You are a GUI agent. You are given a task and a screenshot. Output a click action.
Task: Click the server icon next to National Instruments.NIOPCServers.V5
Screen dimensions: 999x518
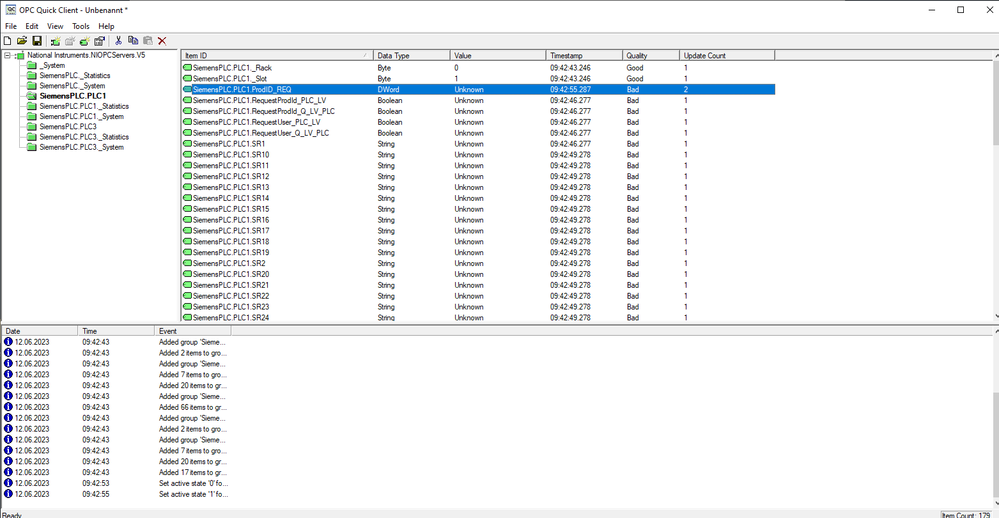coord(20,55)
